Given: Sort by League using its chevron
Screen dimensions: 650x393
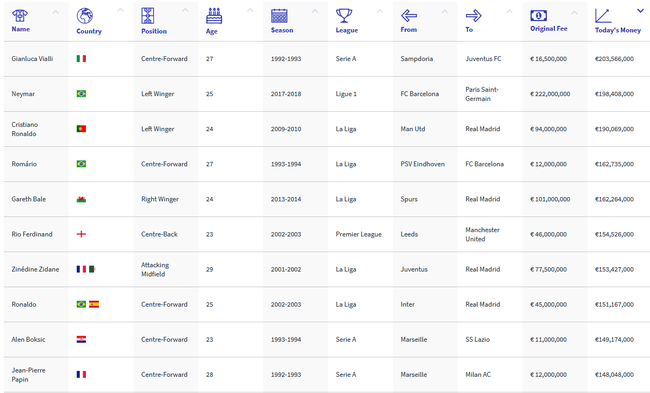Looking at the screenshot, I should (x=380, y=11).
